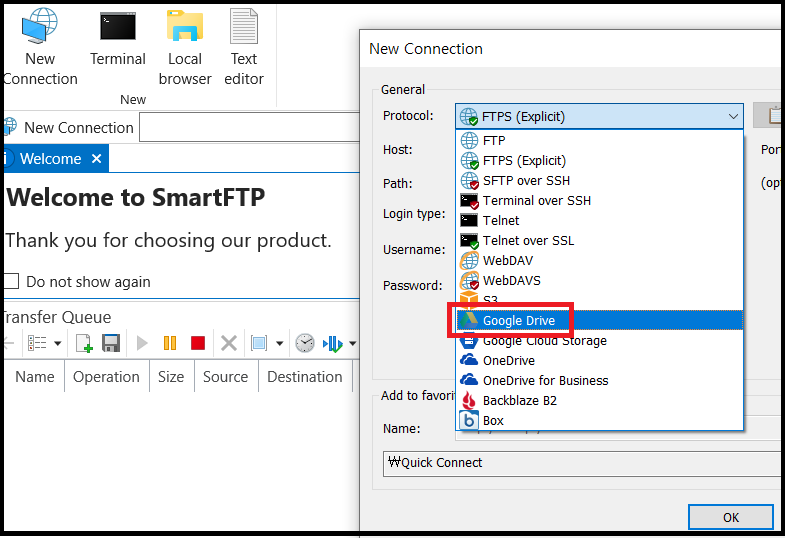Select the S3 protocol entry
Screen dimensions: 785x538
pos(599,300)
